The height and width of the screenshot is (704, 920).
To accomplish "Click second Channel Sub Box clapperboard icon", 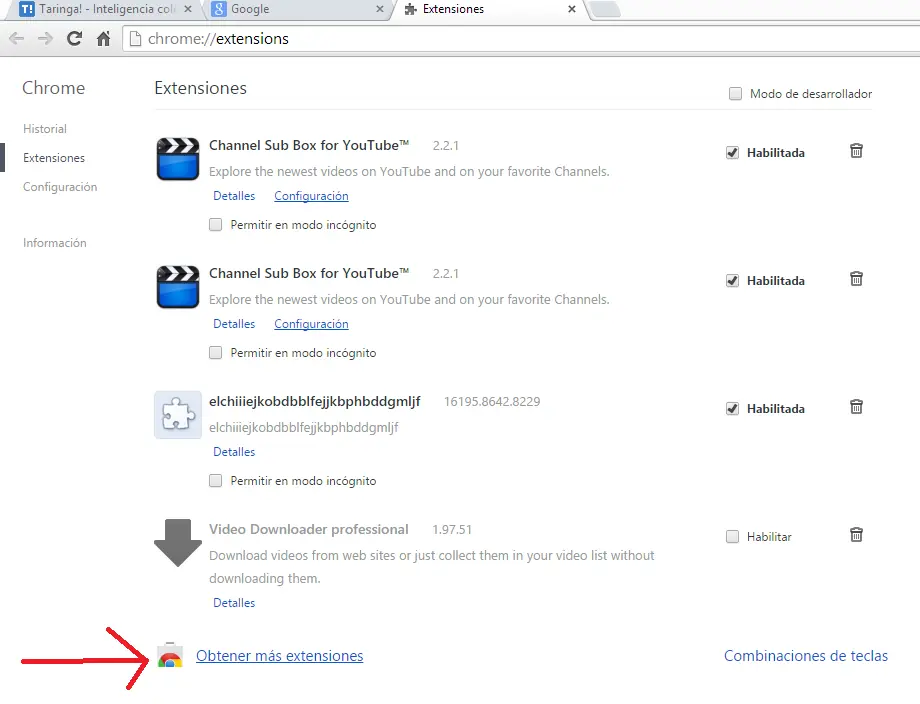I will (x=178, y=286).
